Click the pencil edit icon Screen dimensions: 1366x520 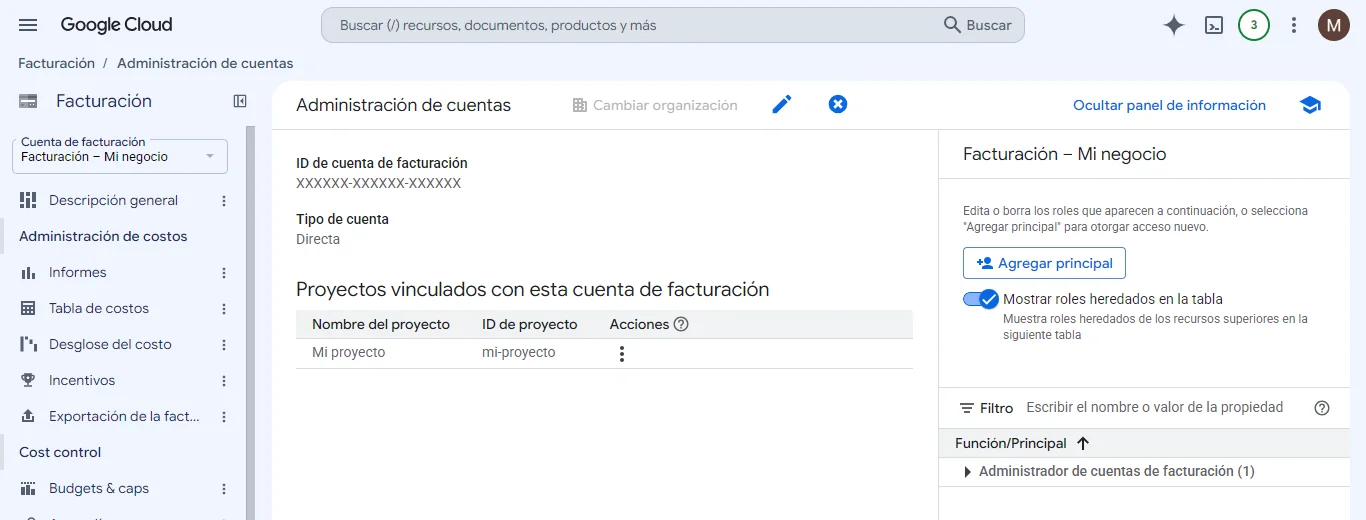coord(782,104)
